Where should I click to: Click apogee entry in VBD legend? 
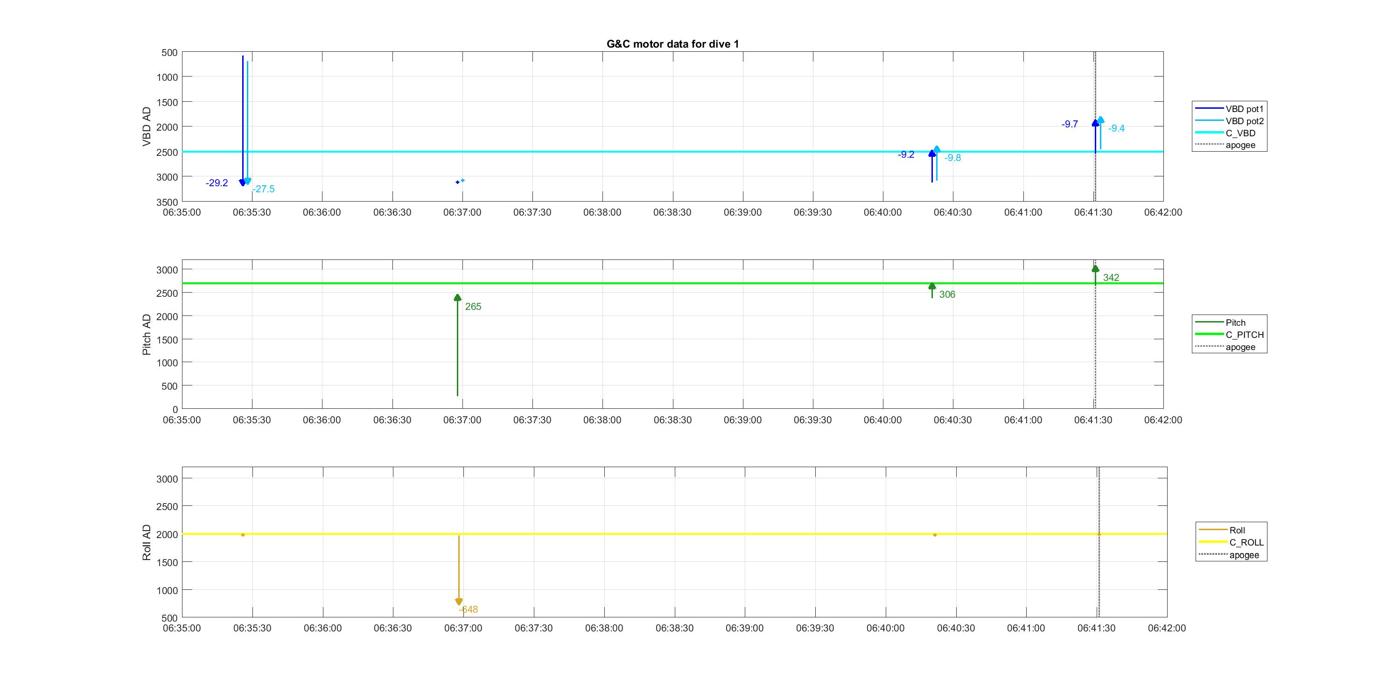(x=1226, y=145)
